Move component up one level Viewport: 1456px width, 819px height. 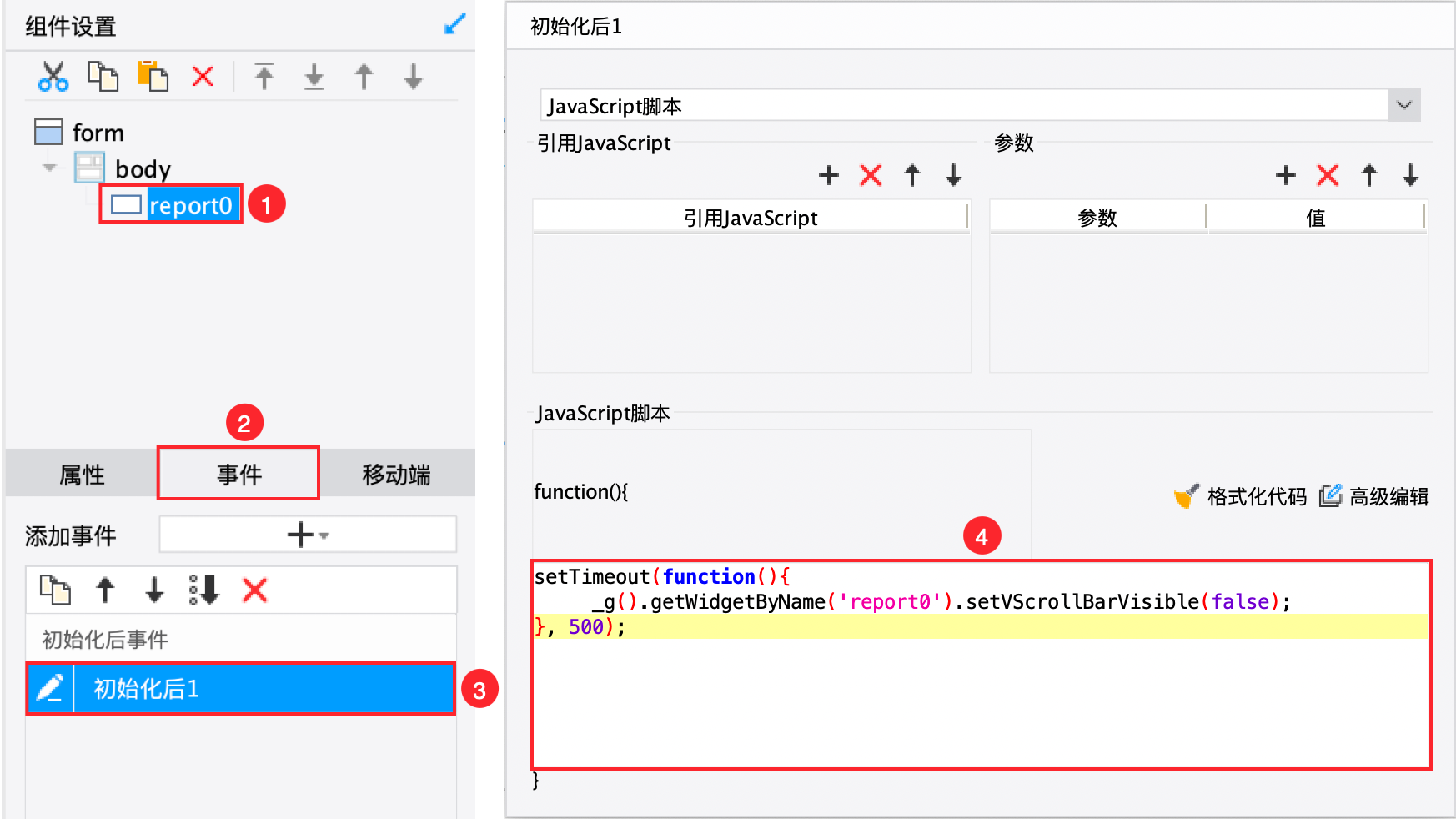(x=364, y=77)
